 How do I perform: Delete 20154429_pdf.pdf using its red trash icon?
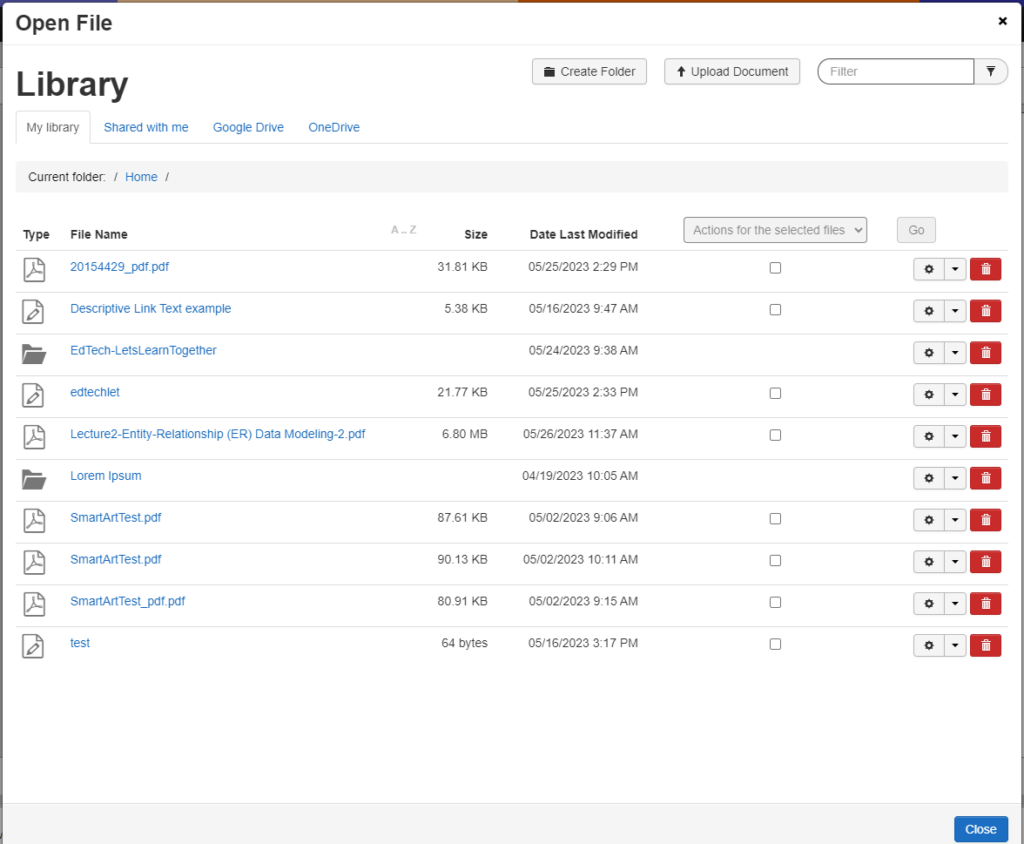[x=985, y=269]
